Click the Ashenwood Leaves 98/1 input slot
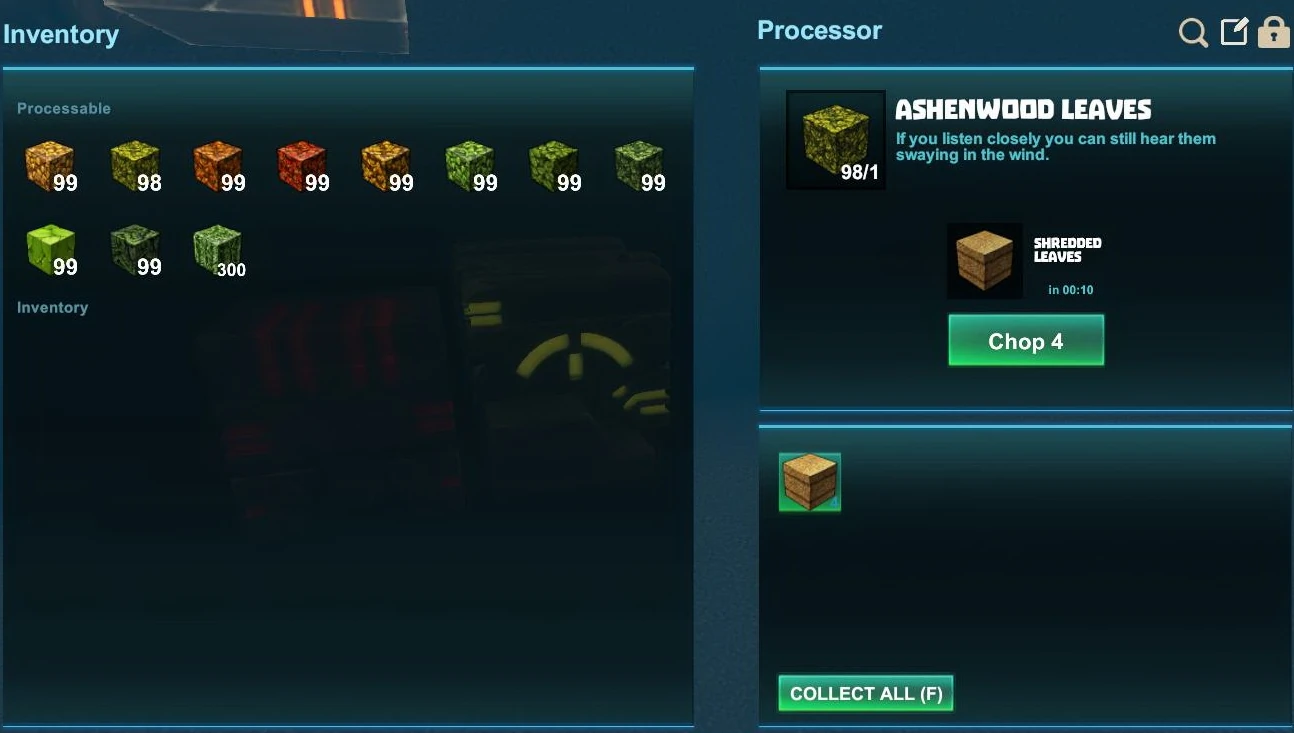 coord(835,140)
